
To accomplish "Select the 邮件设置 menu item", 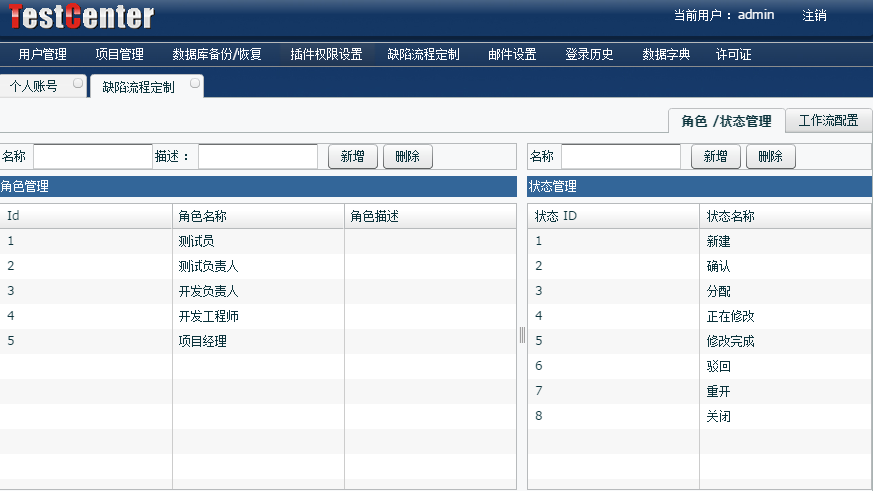I will tap(512, 54).
